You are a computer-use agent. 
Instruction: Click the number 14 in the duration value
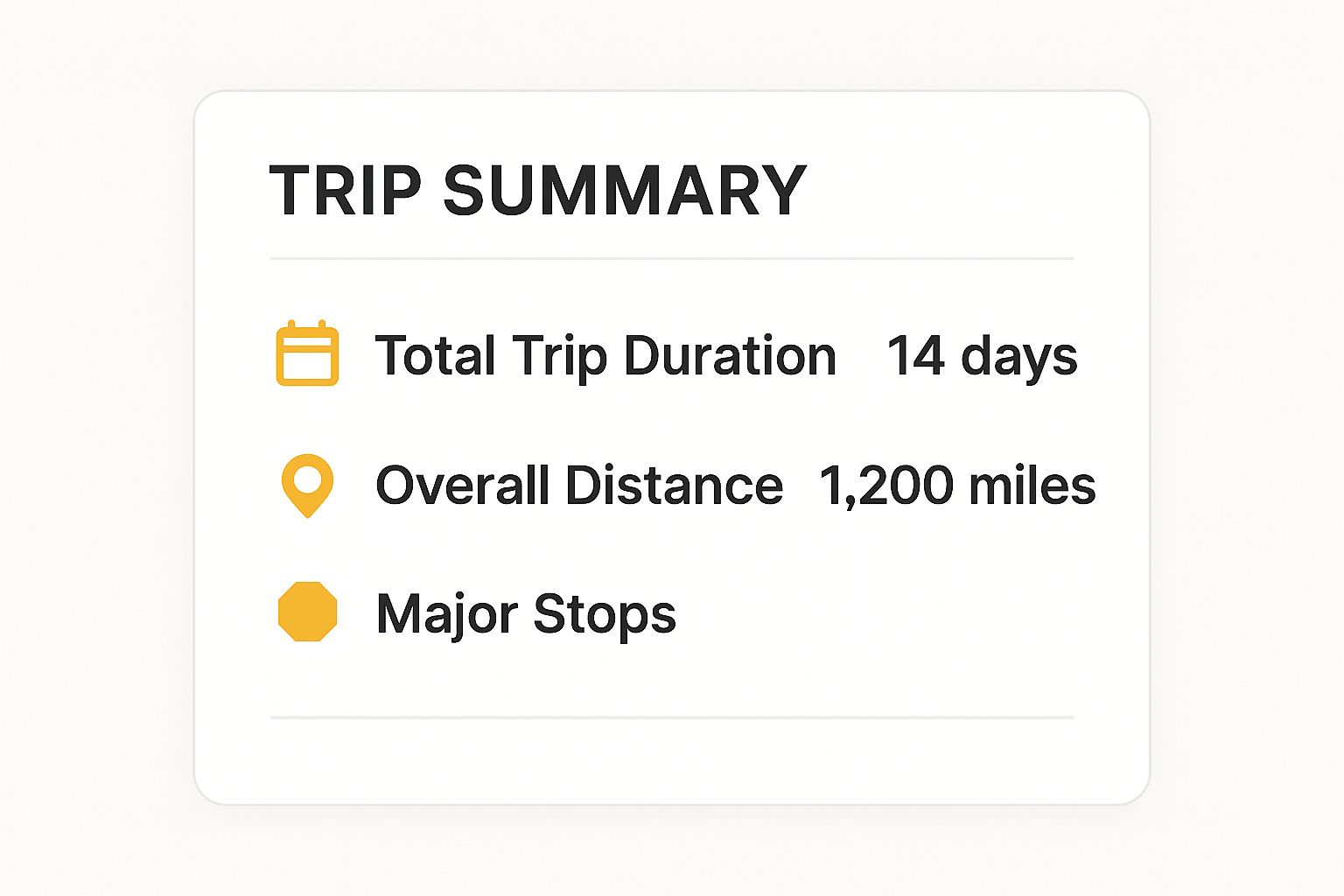click(x=915, y=356)
